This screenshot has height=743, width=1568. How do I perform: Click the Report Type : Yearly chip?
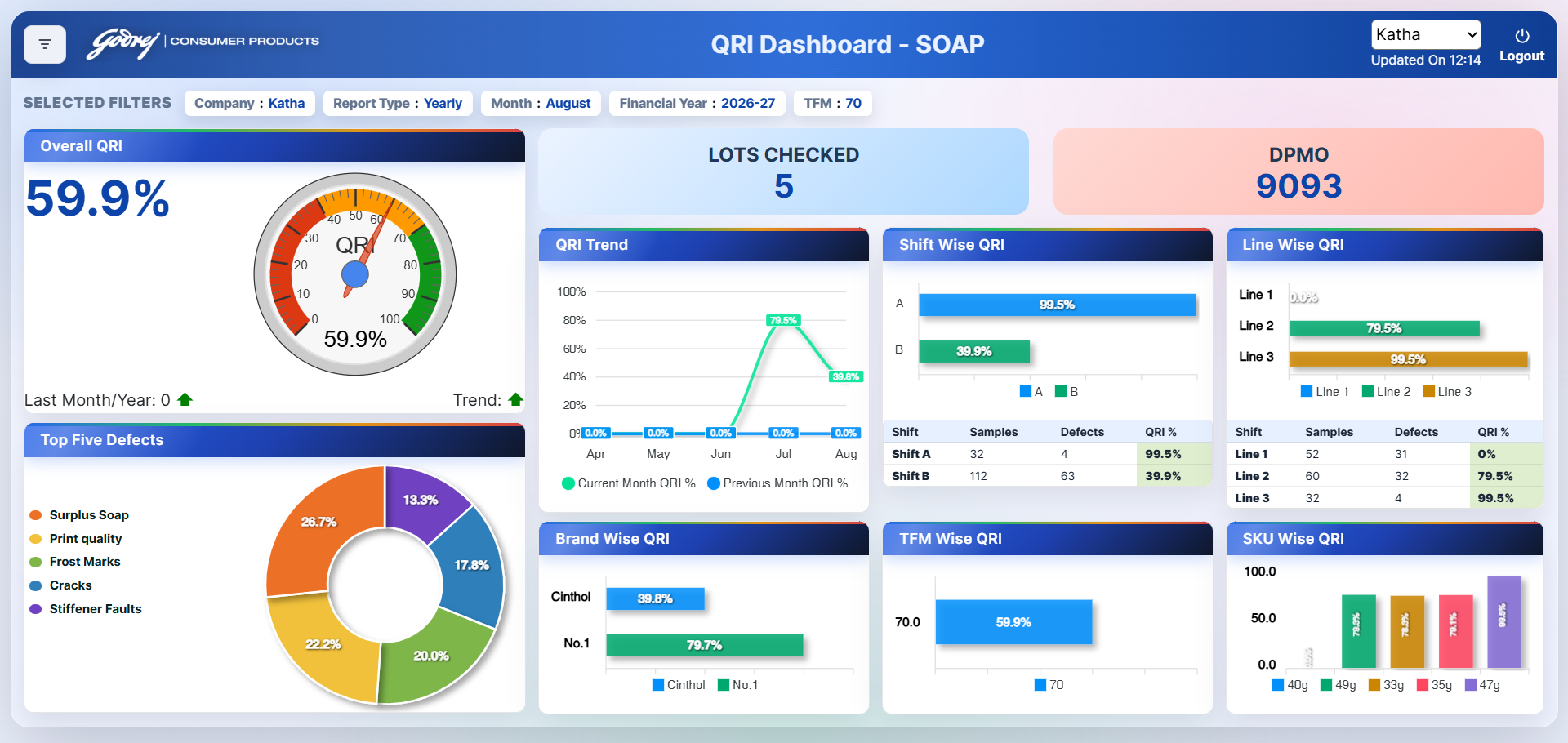(x=398, y=103)
